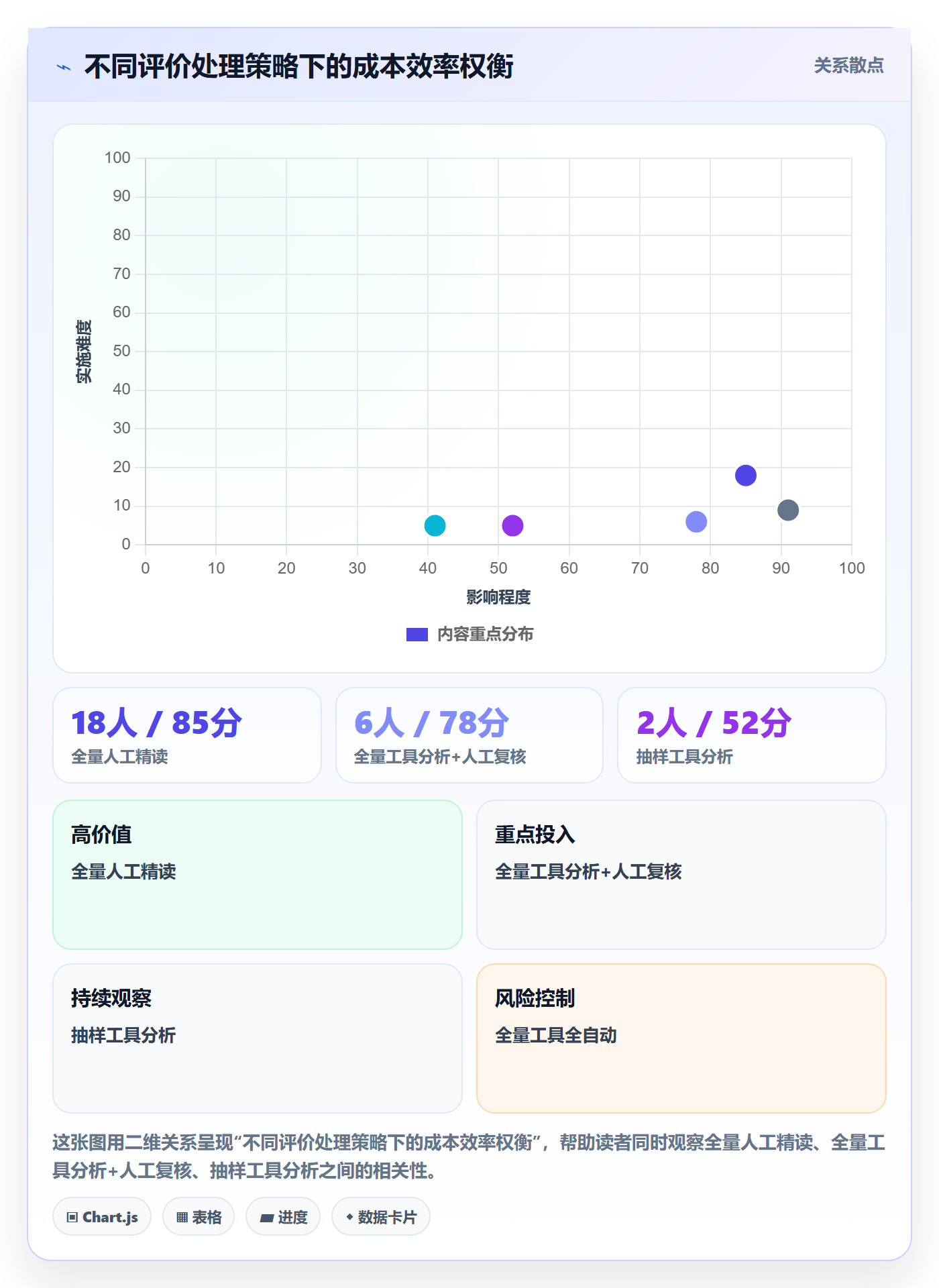Click the gray scatter point near 91
This screenshot has height=1288, width=939.
788,510
